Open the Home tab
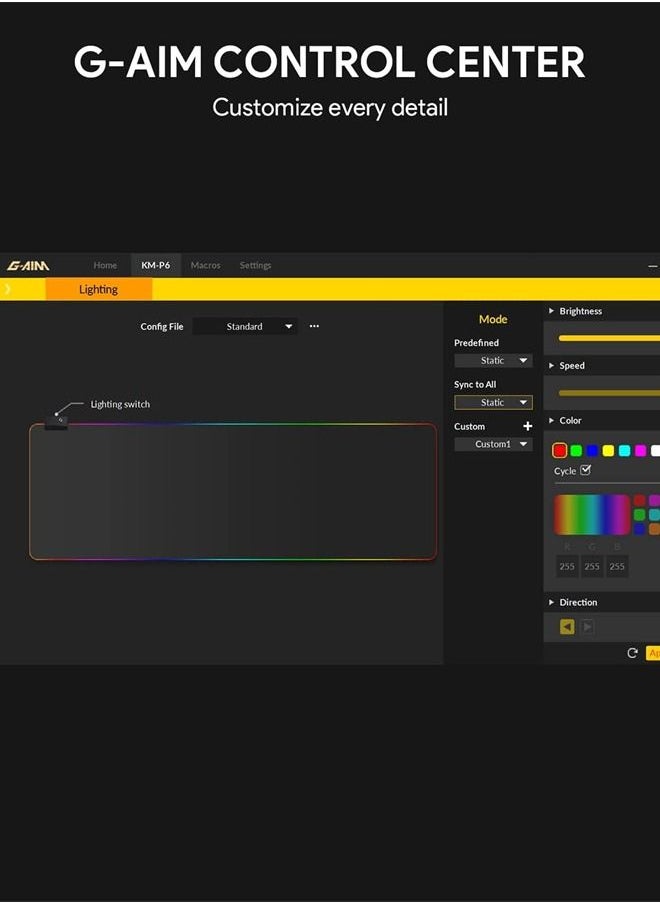This screenshot has width=660, height=904. [x=105, y=265]
